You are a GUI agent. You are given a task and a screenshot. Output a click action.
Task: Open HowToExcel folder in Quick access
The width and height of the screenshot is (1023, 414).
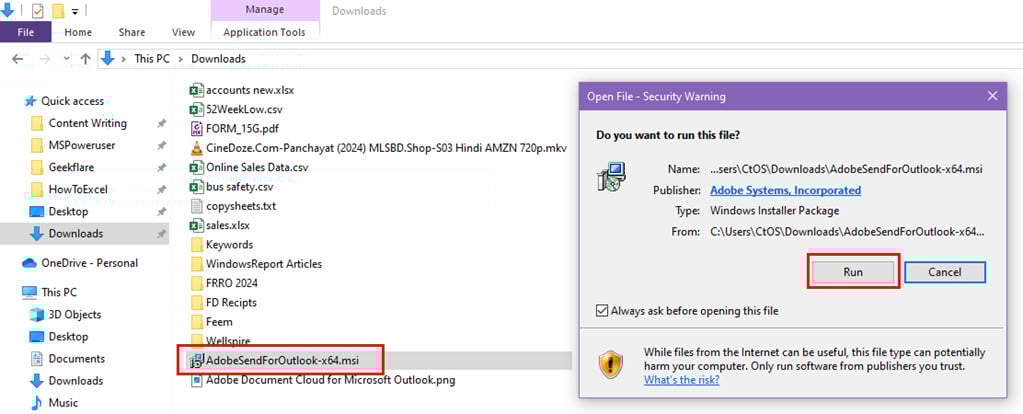tap(78, 190)
